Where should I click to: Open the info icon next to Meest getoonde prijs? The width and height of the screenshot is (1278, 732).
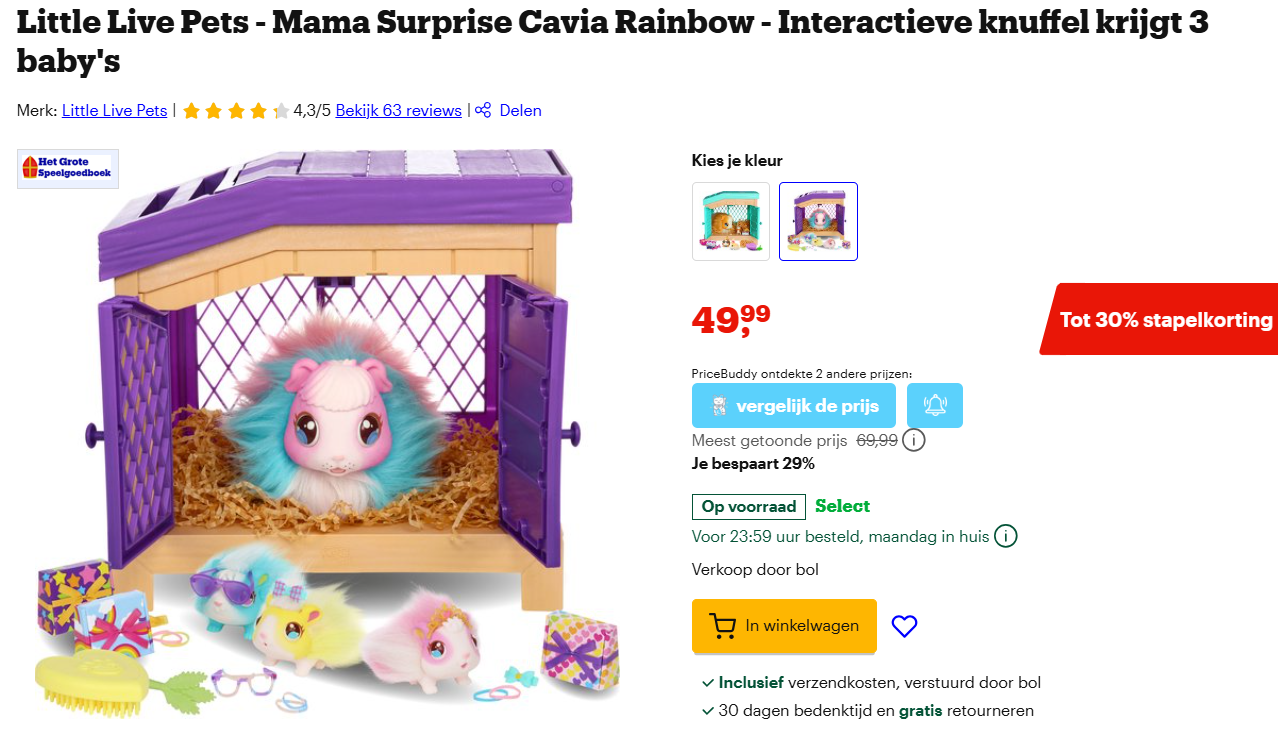click(913, 440)
